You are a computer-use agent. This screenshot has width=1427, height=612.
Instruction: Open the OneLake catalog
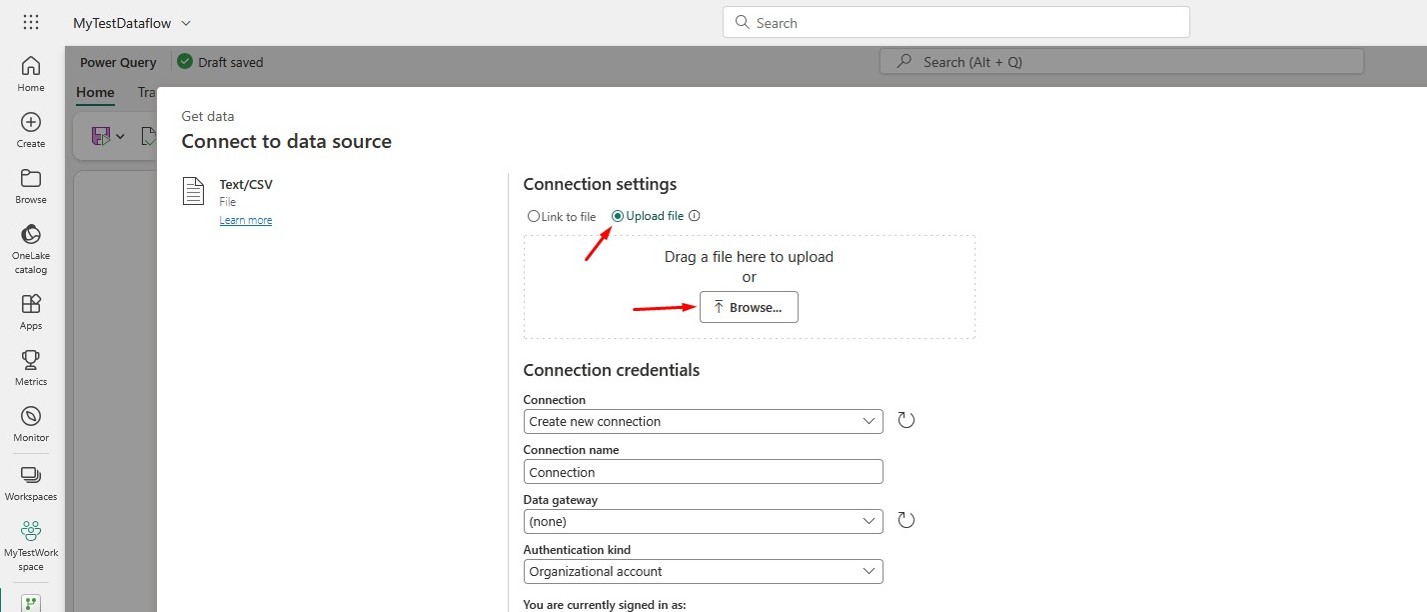tap(31, 249)
